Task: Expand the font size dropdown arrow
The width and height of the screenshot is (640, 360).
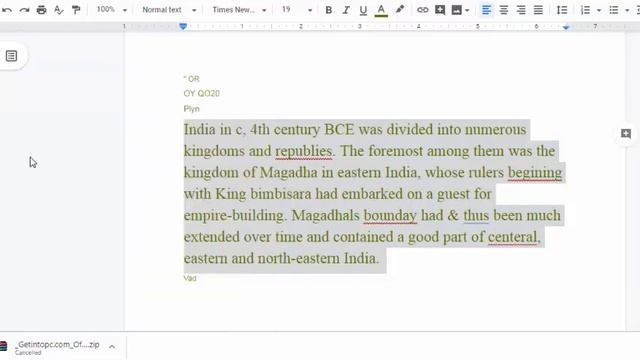Action: (x=310, y=10)
